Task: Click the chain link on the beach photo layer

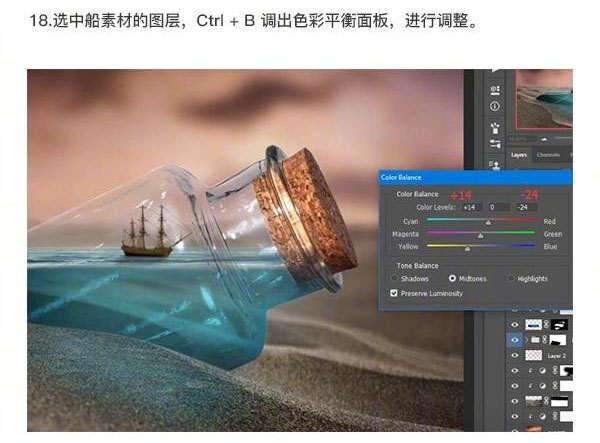Action: 546,401
